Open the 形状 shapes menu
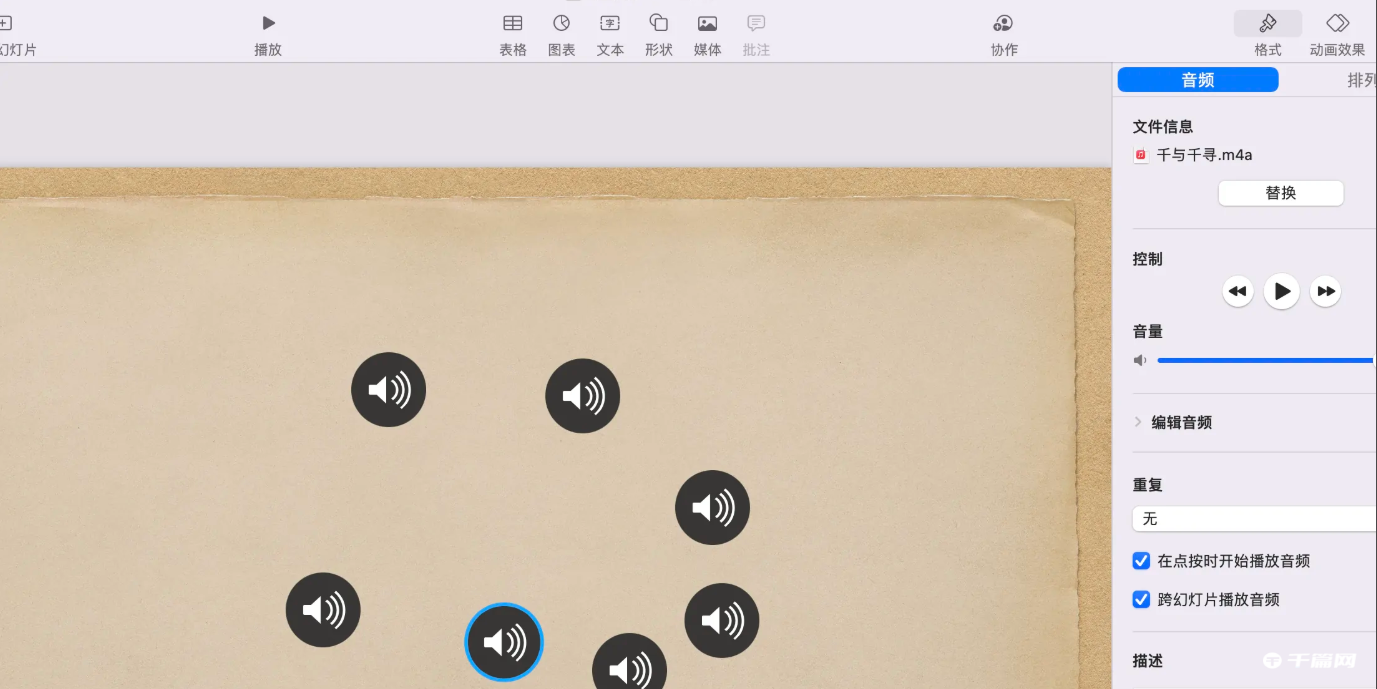Viewport: 1377px width, 689px height. [x=658, y=23]
